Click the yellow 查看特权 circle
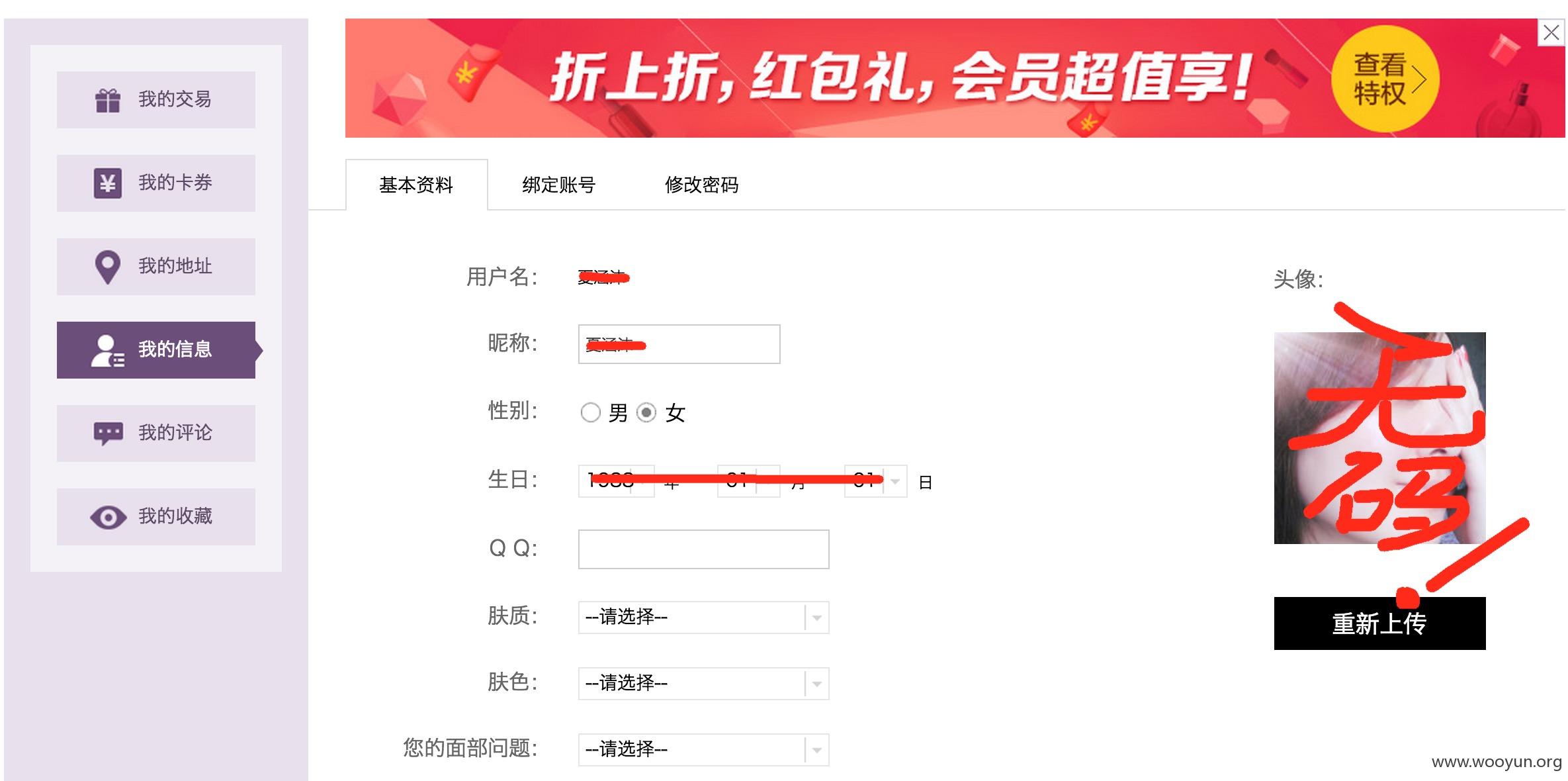 tap(1385, 79)
